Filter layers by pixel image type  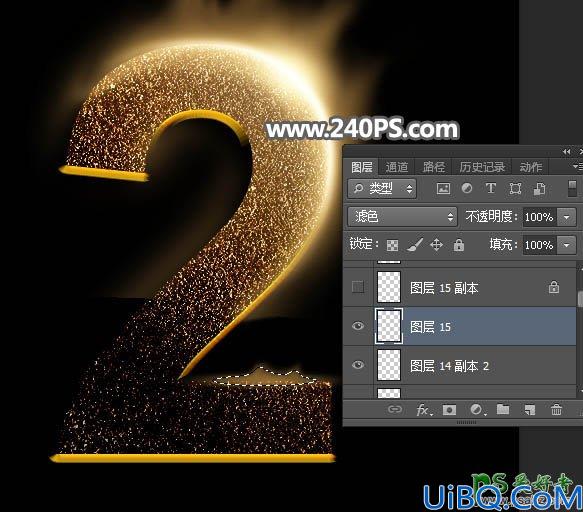point(443,189)
